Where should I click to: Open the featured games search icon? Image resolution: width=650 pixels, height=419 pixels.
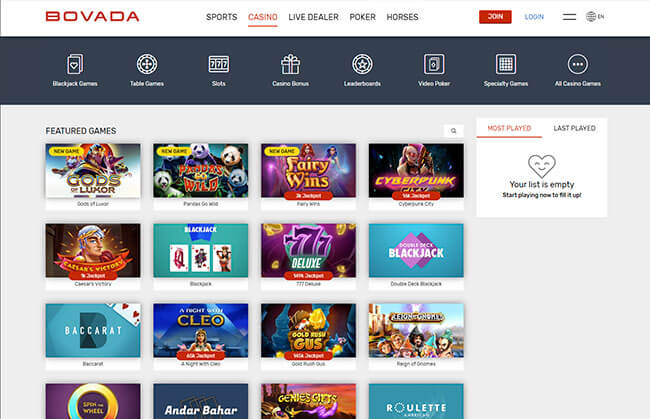click(454, 131)
